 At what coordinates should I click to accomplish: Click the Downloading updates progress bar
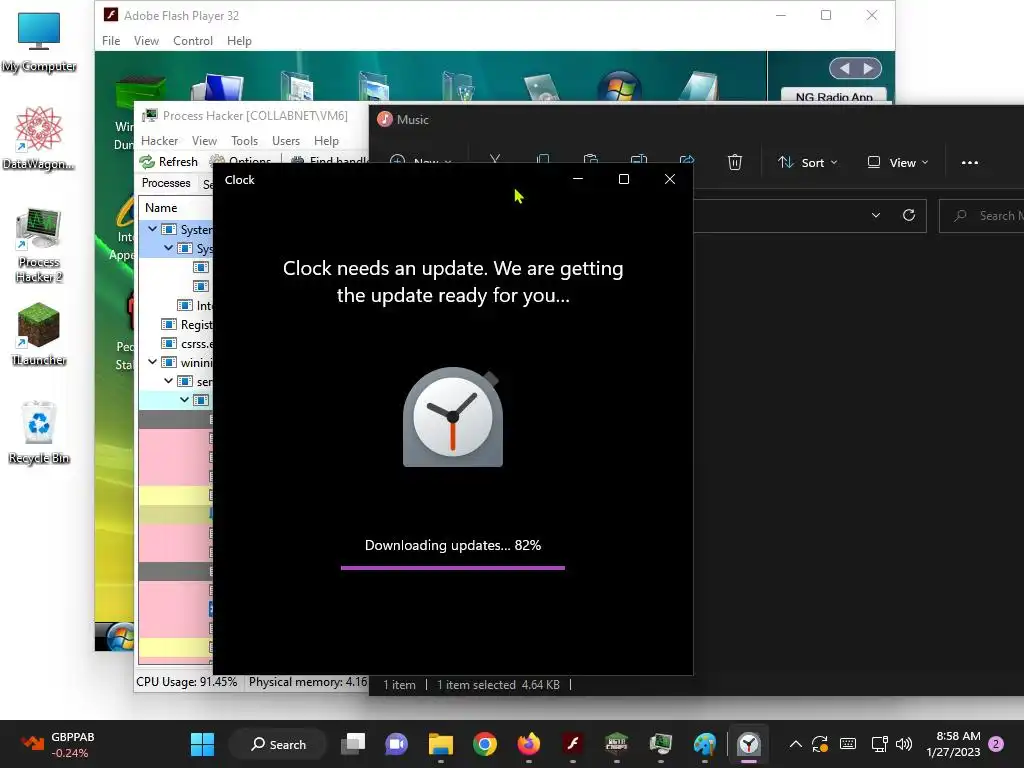[x=453, y=568]
